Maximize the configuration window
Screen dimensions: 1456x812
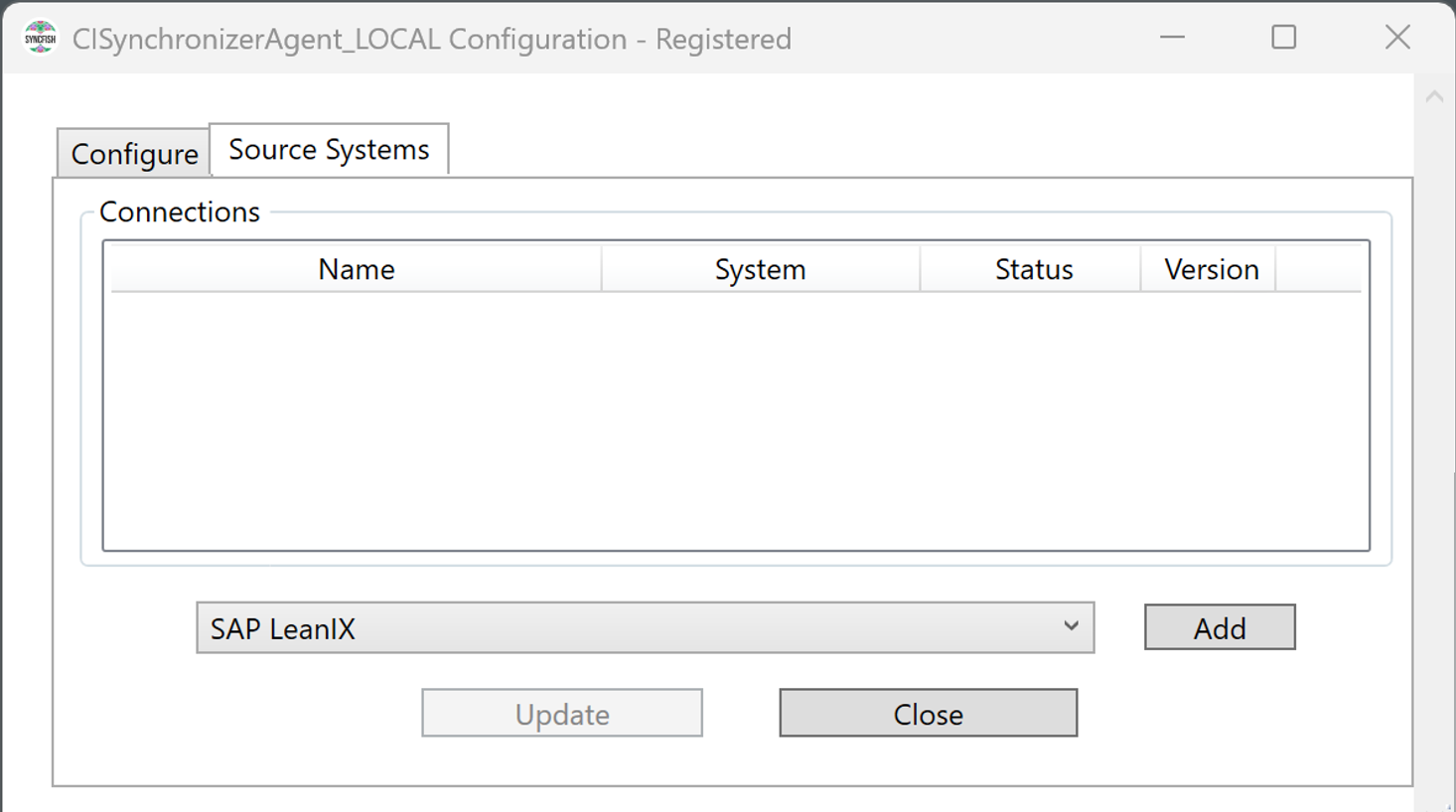(1284, 38)
